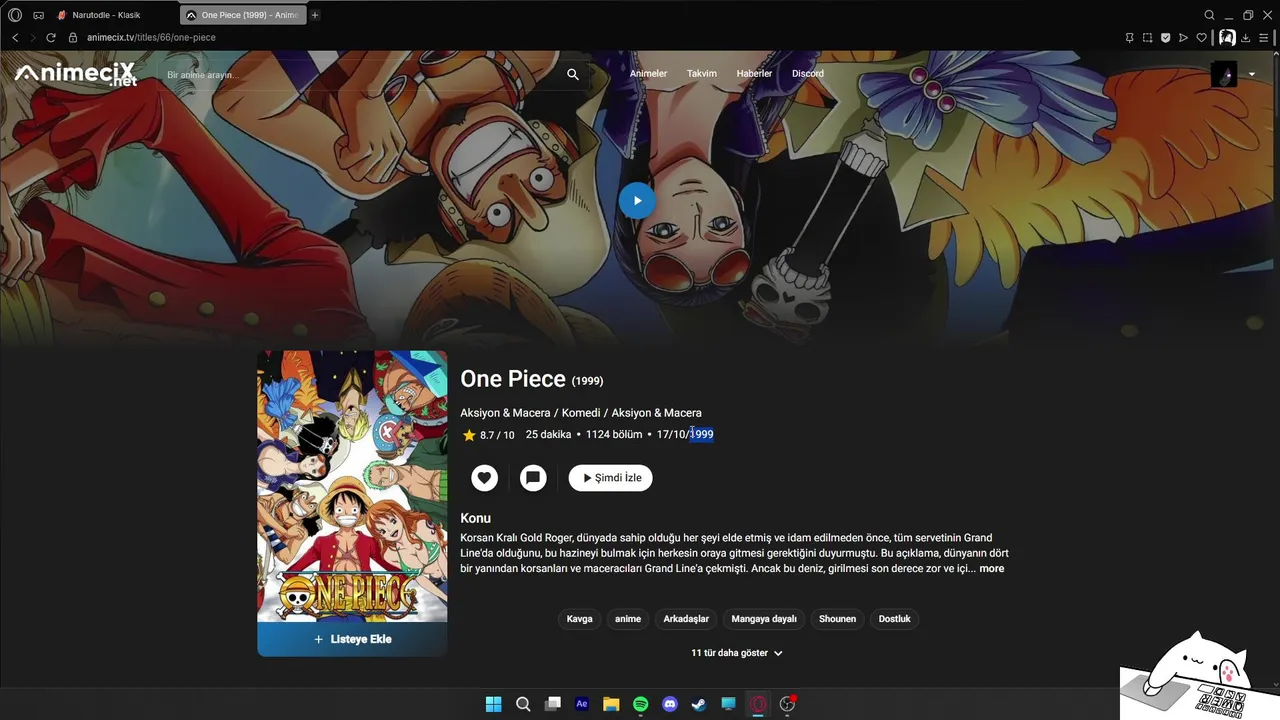The width and height of the screenshot is (1280, 720).
Task: Open Windows taskbar search
Action: [x=523, y=704]
